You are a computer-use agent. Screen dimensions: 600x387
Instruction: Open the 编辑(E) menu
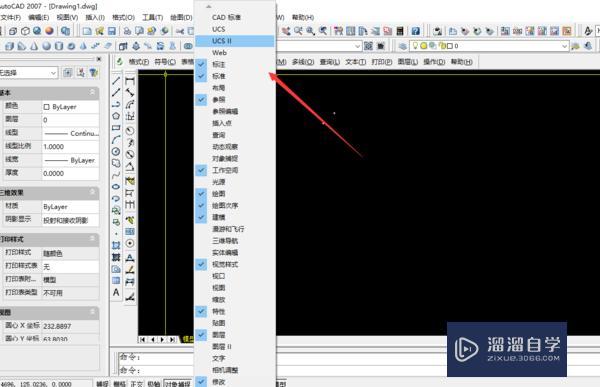coord(39,18)
